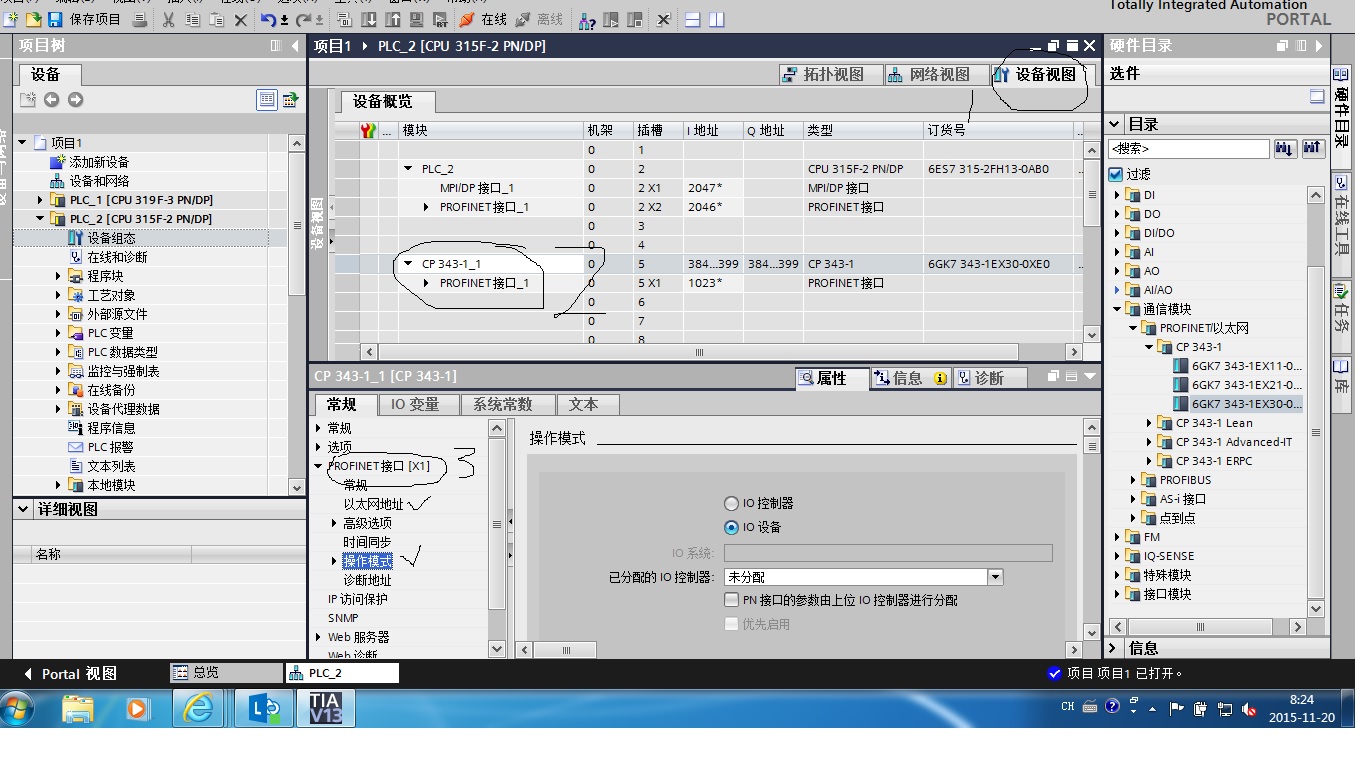Click the paste toolbar icon
Viewport: 1366px width, 768px height.
[216, 19]
